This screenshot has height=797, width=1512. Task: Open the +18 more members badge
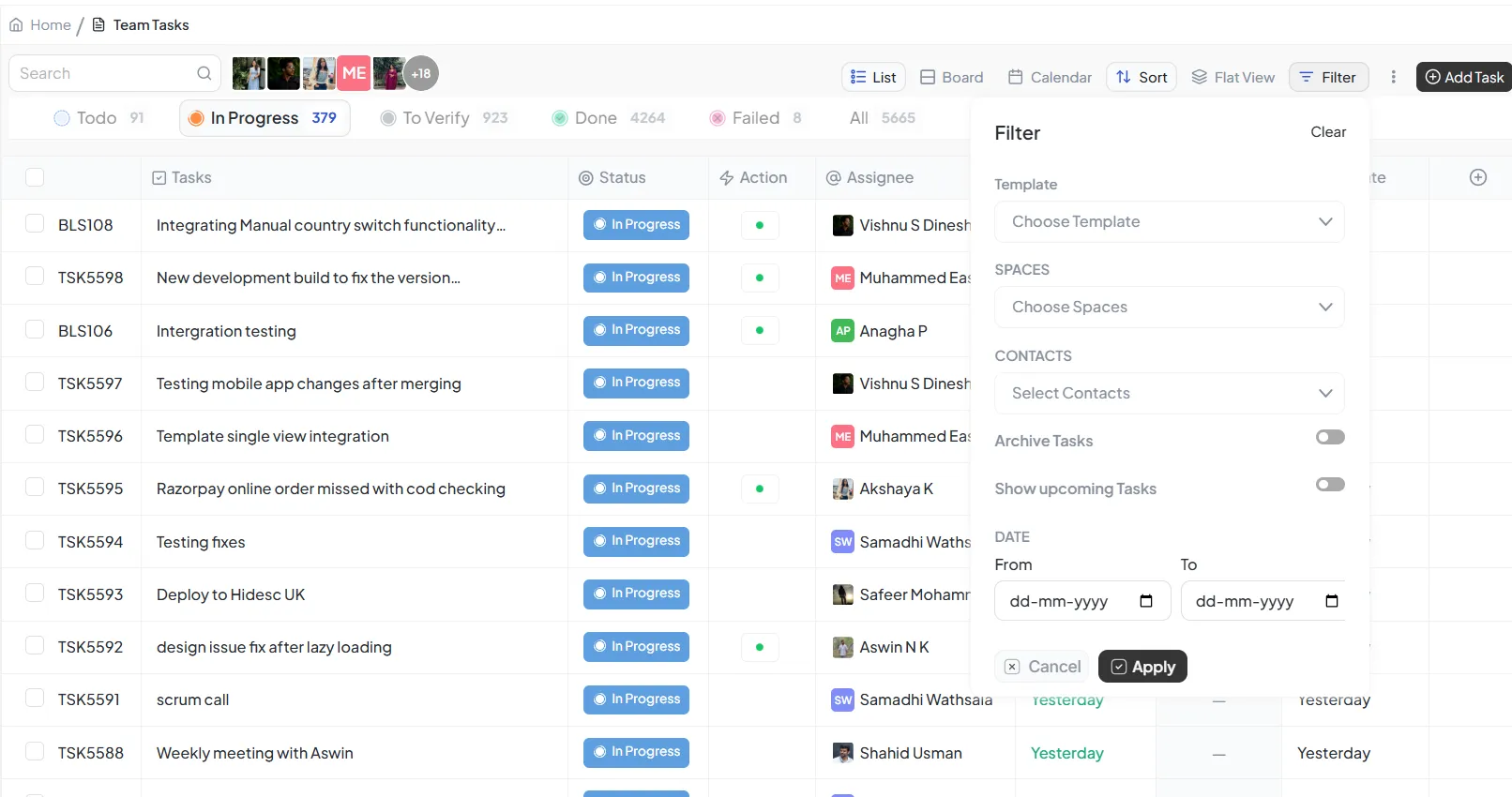click(421, 73)
